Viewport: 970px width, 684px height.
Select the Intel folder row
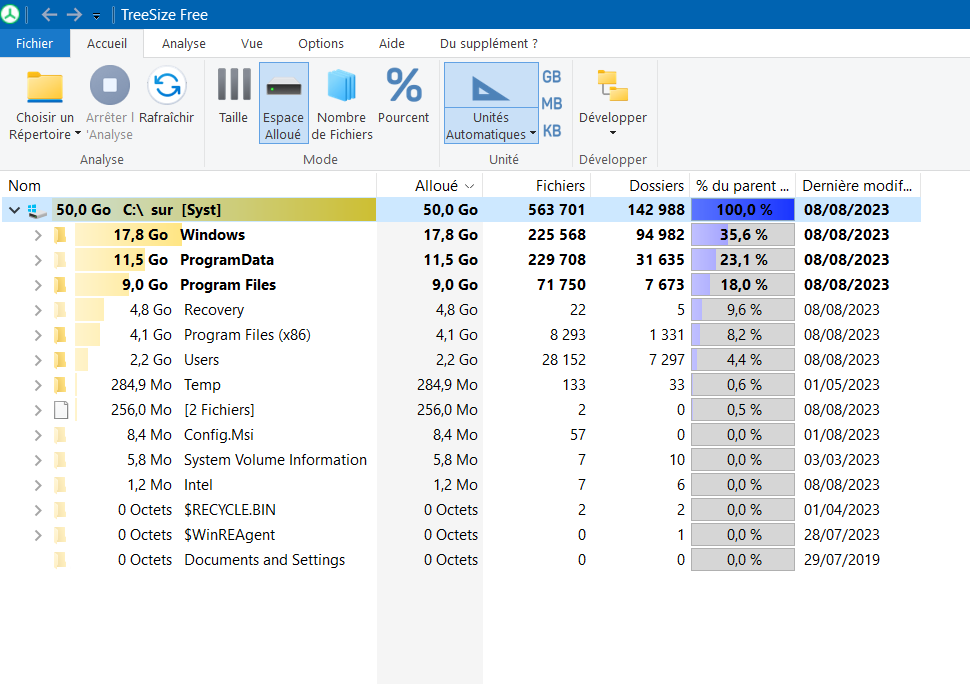pyautogui.click(x=460, y=485)
